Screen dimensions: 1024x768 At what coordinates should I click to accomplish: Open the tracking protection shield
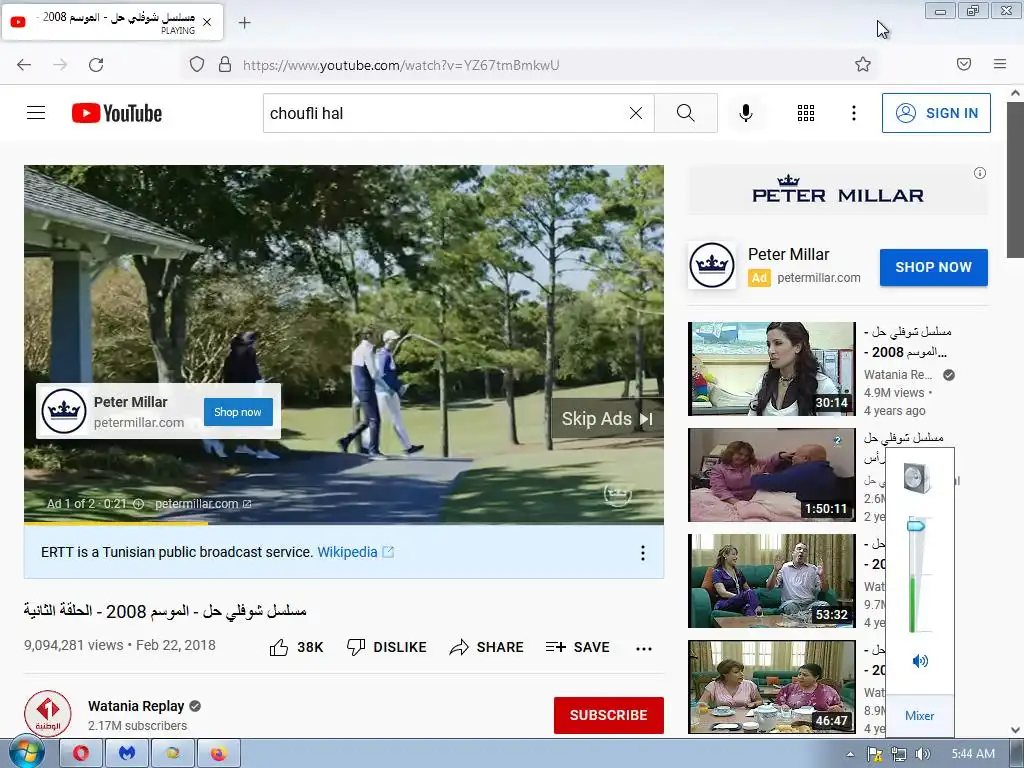click(x=197, y=65)
